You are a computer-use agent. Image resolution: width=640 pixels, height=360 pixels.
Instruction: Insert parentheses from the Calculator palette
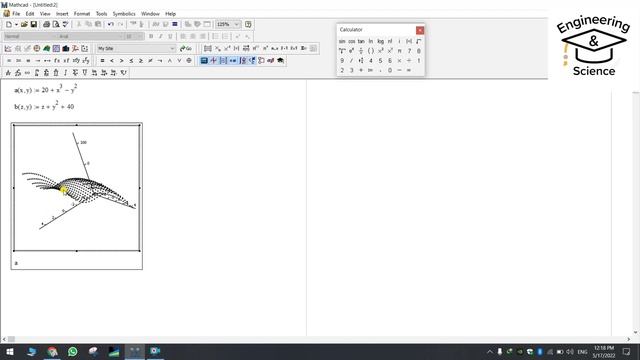click(x=371, y=51)
